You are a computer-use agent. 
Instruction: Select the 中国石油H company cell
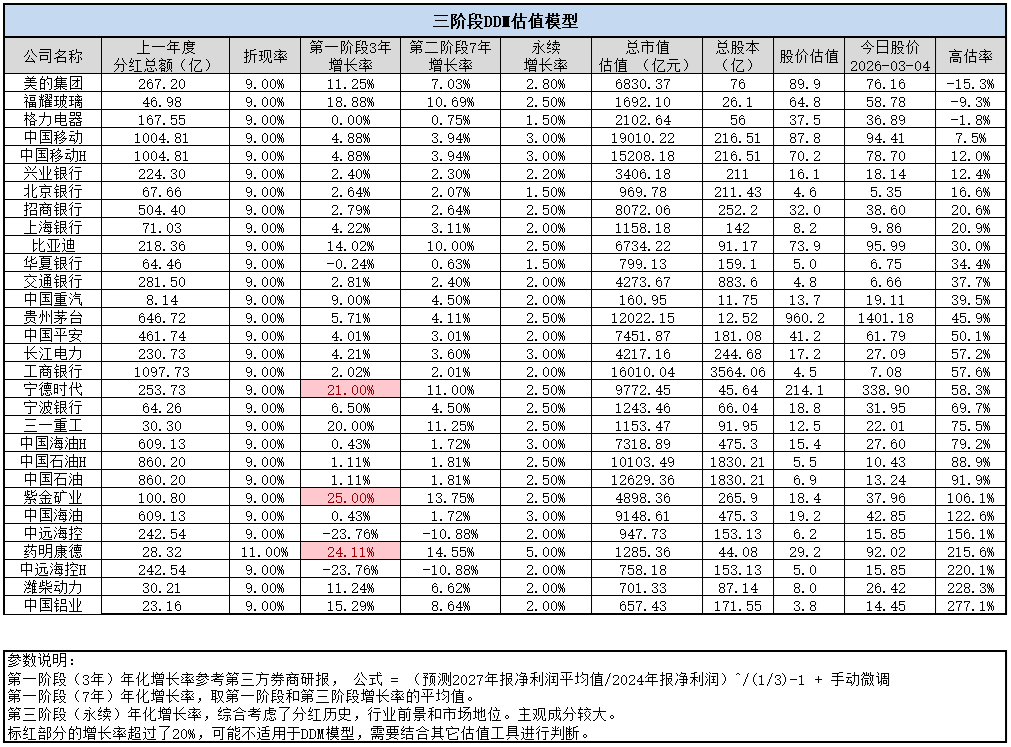pos(53,461)
